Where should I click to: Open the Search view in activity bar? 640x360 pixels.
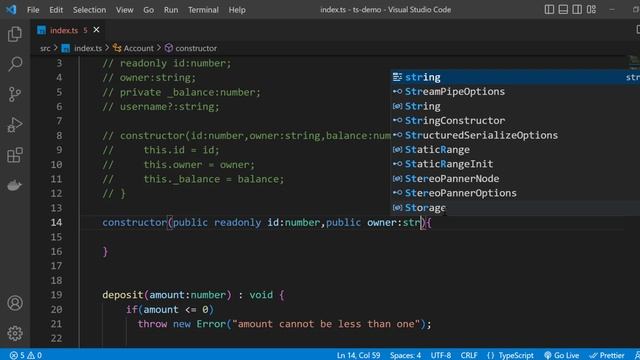pos(15,64)
